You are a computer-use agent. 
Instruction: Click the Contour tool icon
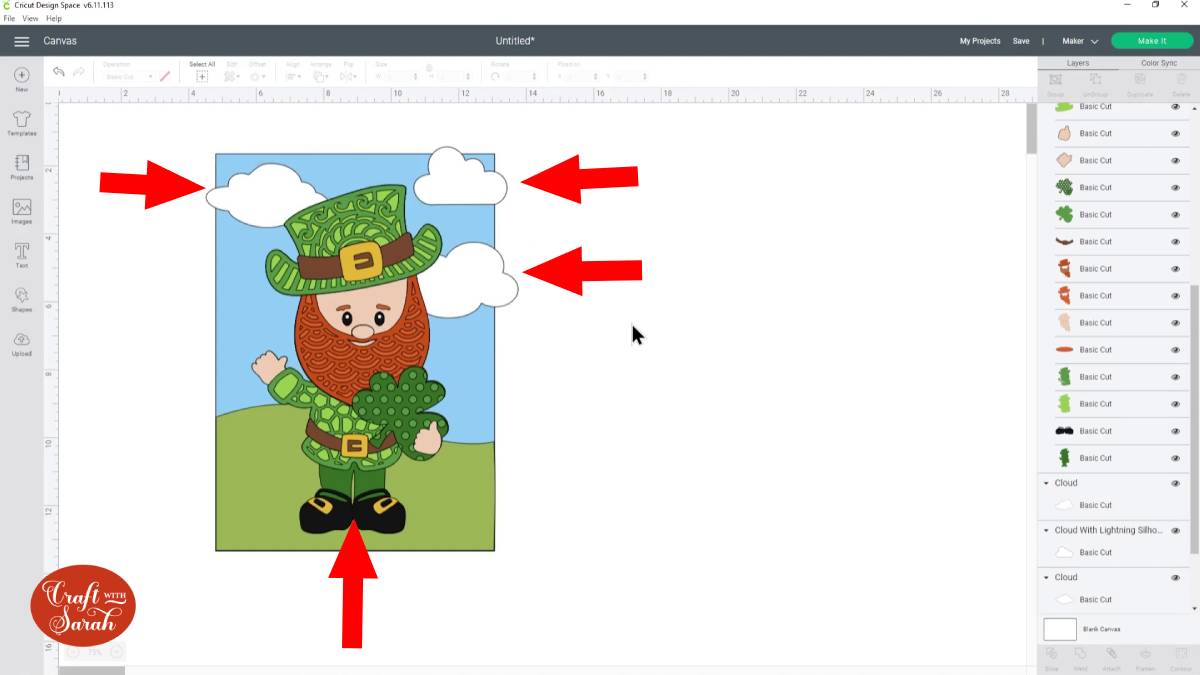pyautogui.click(x=1179, y=654)
